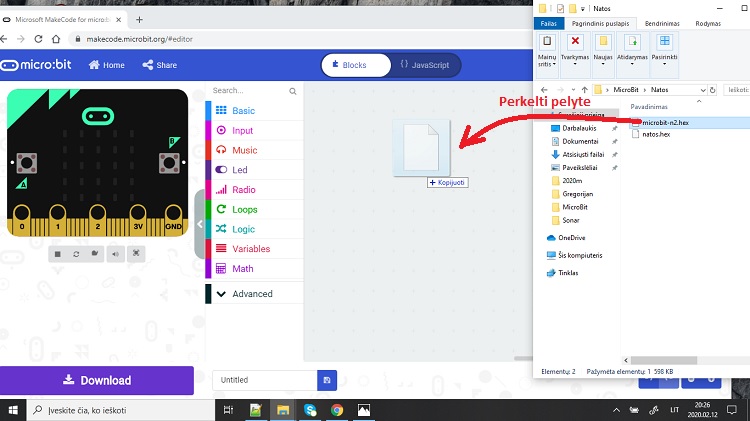Open the Loops blocks category
This screenshot has height=421, width=750.
254,210
